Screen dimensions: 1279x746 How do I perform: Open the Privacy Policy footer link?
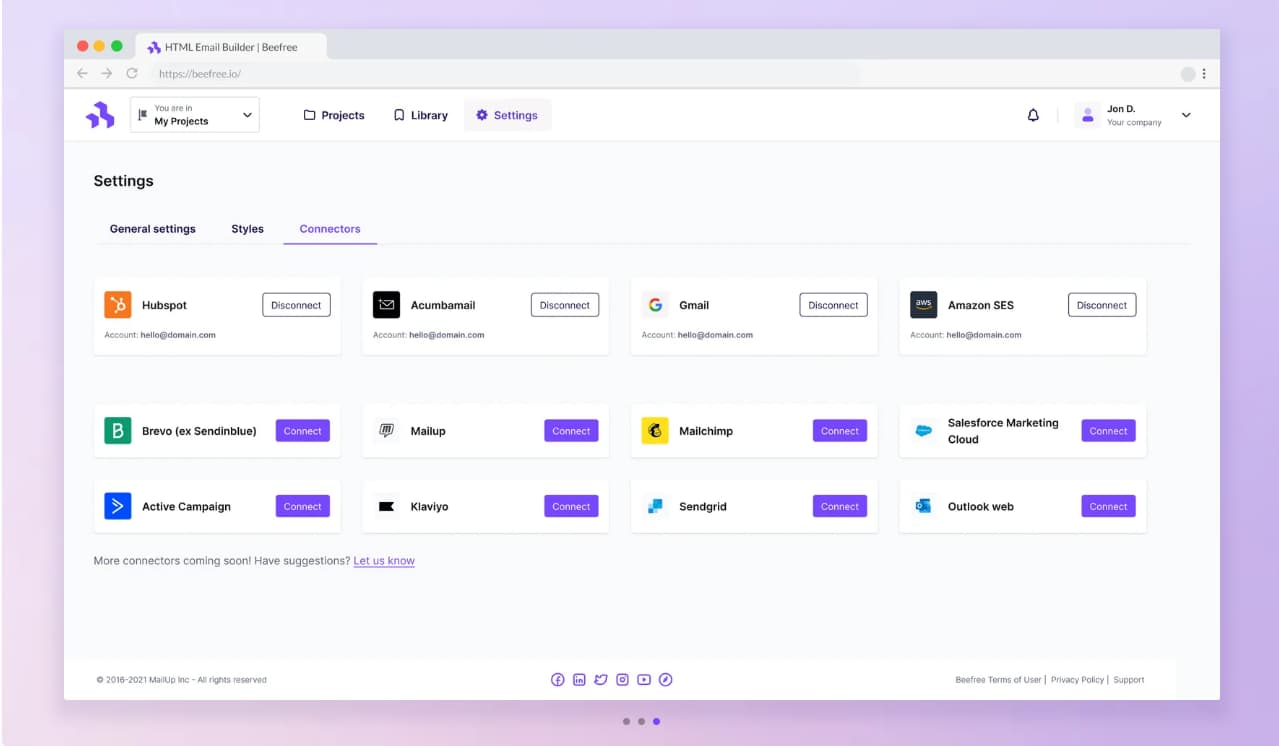pyautogui.click(x=1077, y=680)
